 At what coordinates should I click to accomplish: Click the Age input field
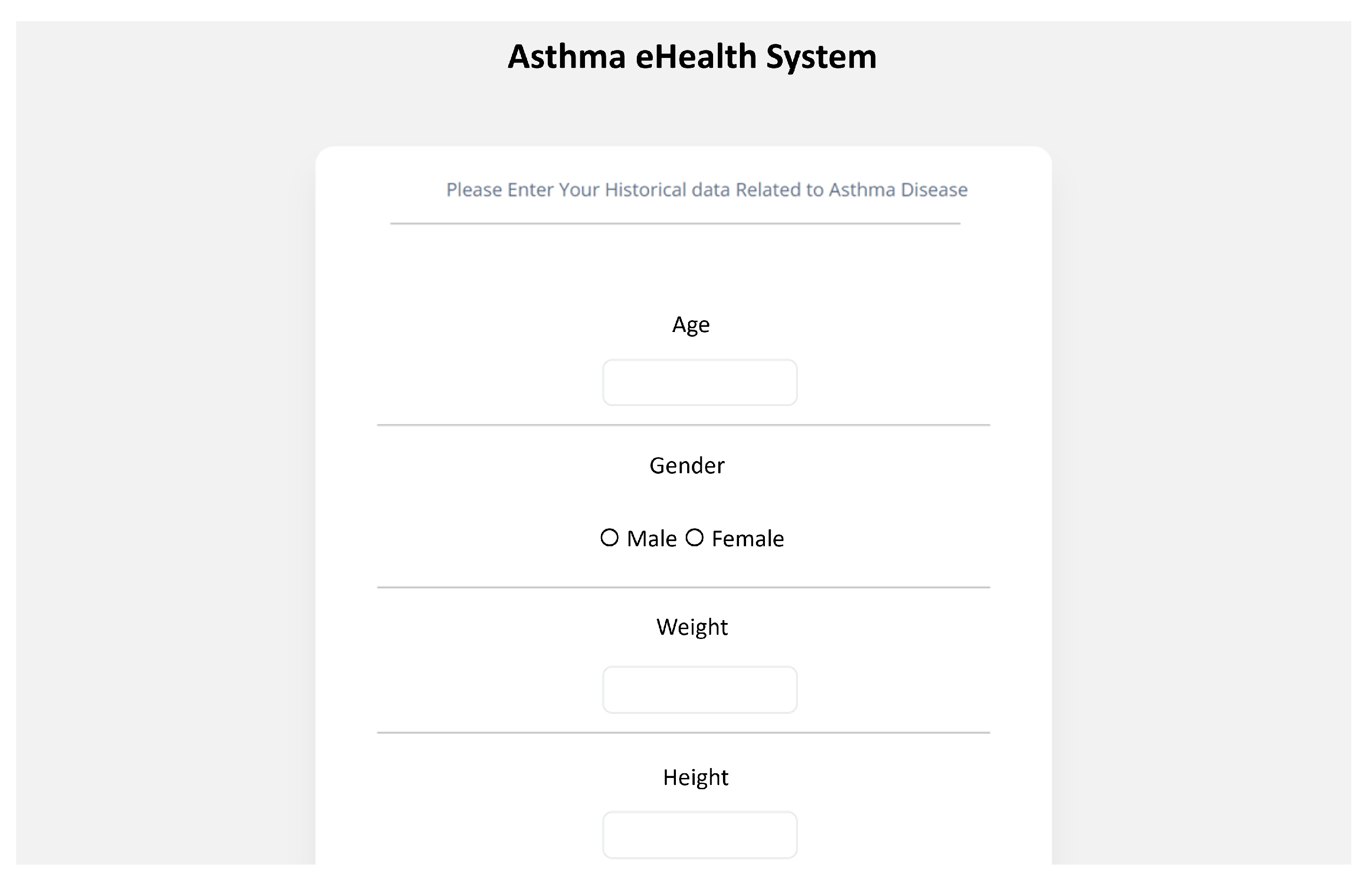point(699,382)
